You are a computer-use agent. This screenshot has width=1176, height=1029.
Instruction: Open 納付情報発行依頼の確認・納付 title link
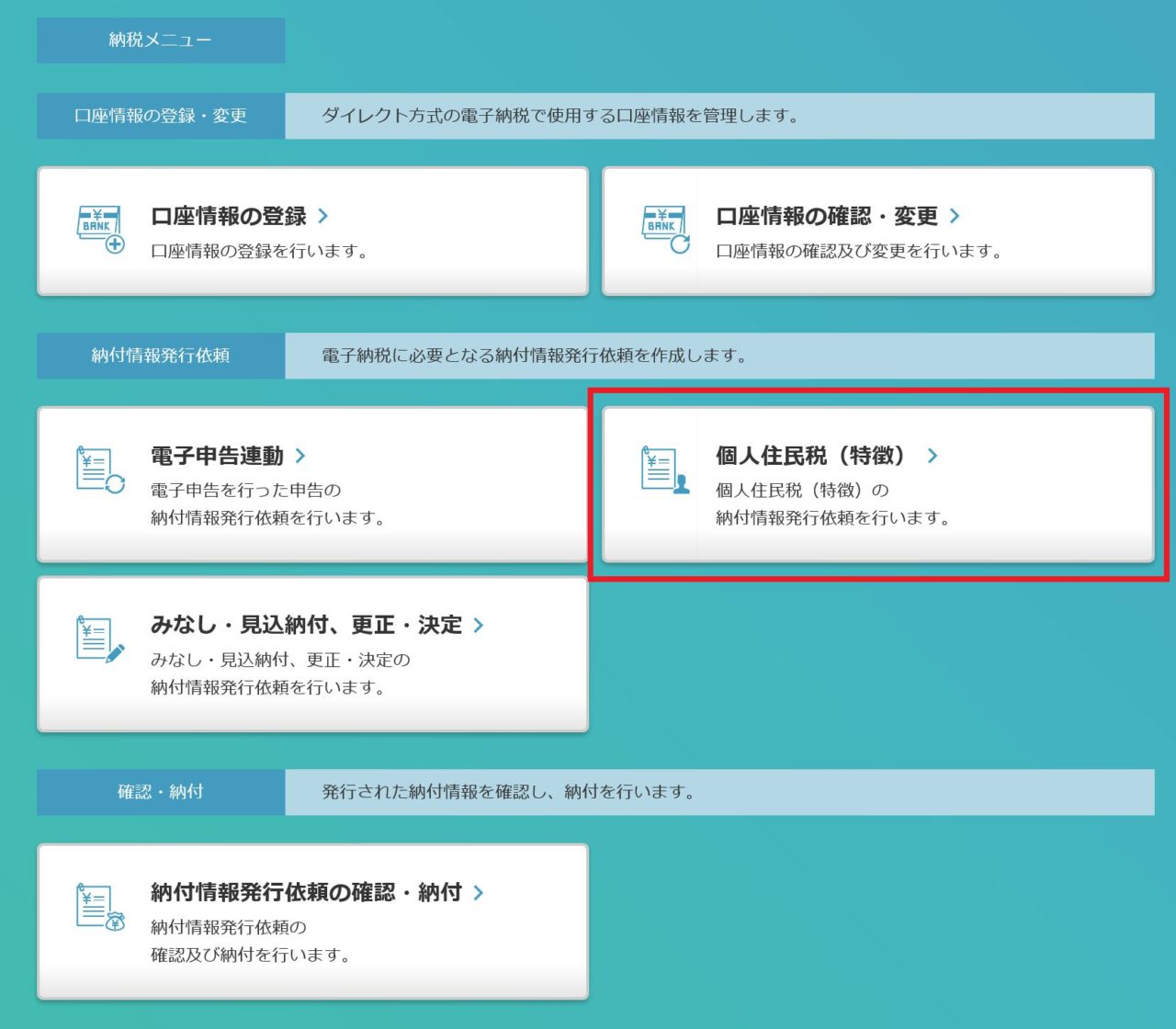coord(307,892)
